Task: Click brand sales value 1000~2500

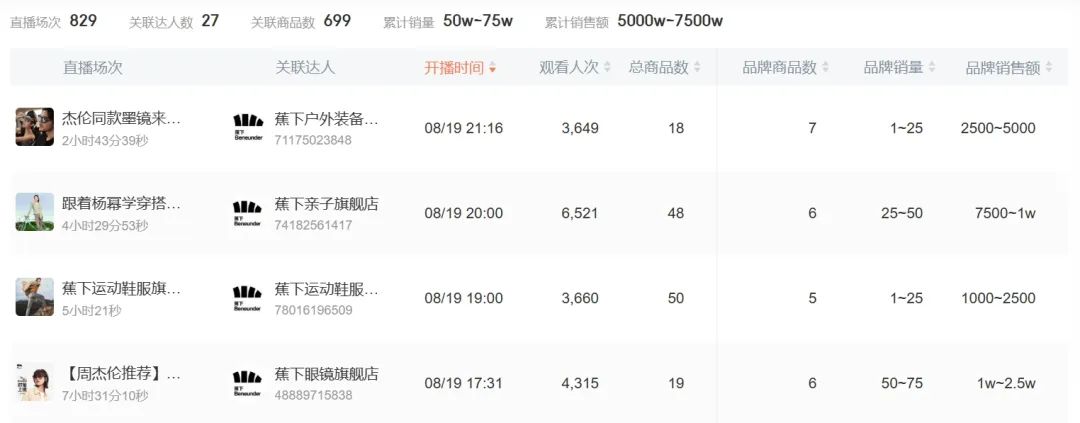Action: (998, 298)
